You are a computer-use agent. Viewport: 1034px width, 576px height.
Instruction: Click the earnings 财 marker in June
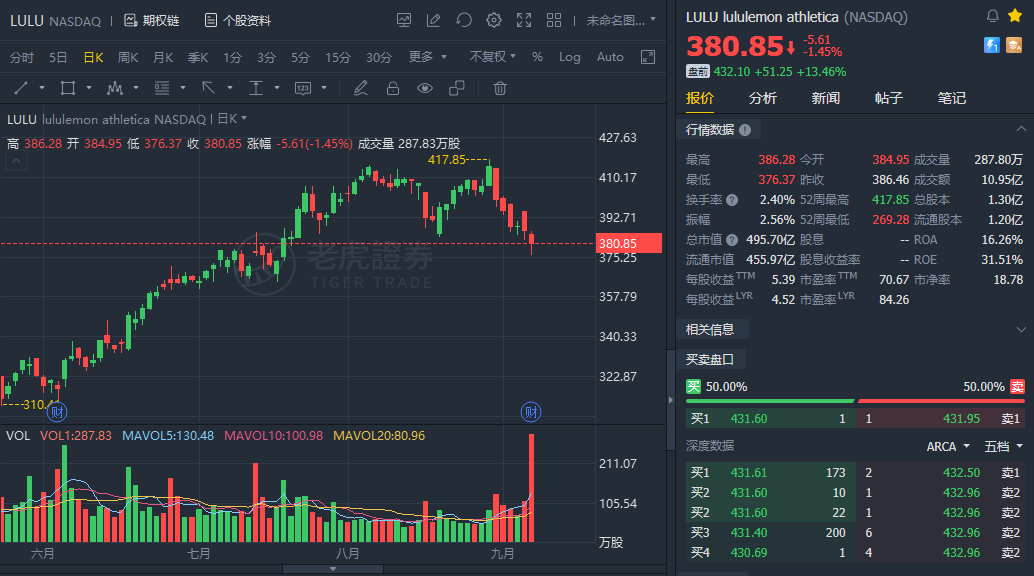(57, 412)
